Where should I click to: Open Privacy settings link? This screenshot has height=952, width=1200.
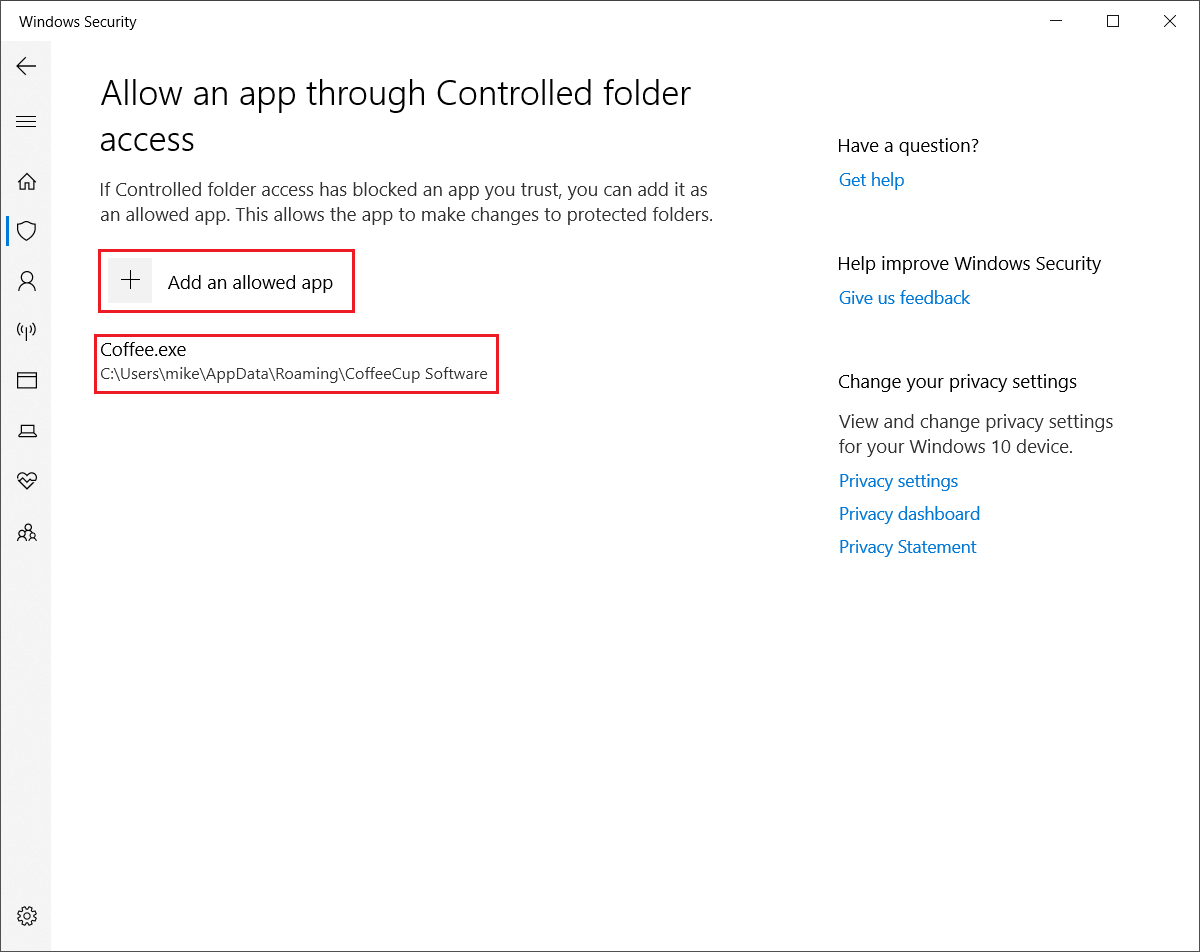[x=898, y=481]
